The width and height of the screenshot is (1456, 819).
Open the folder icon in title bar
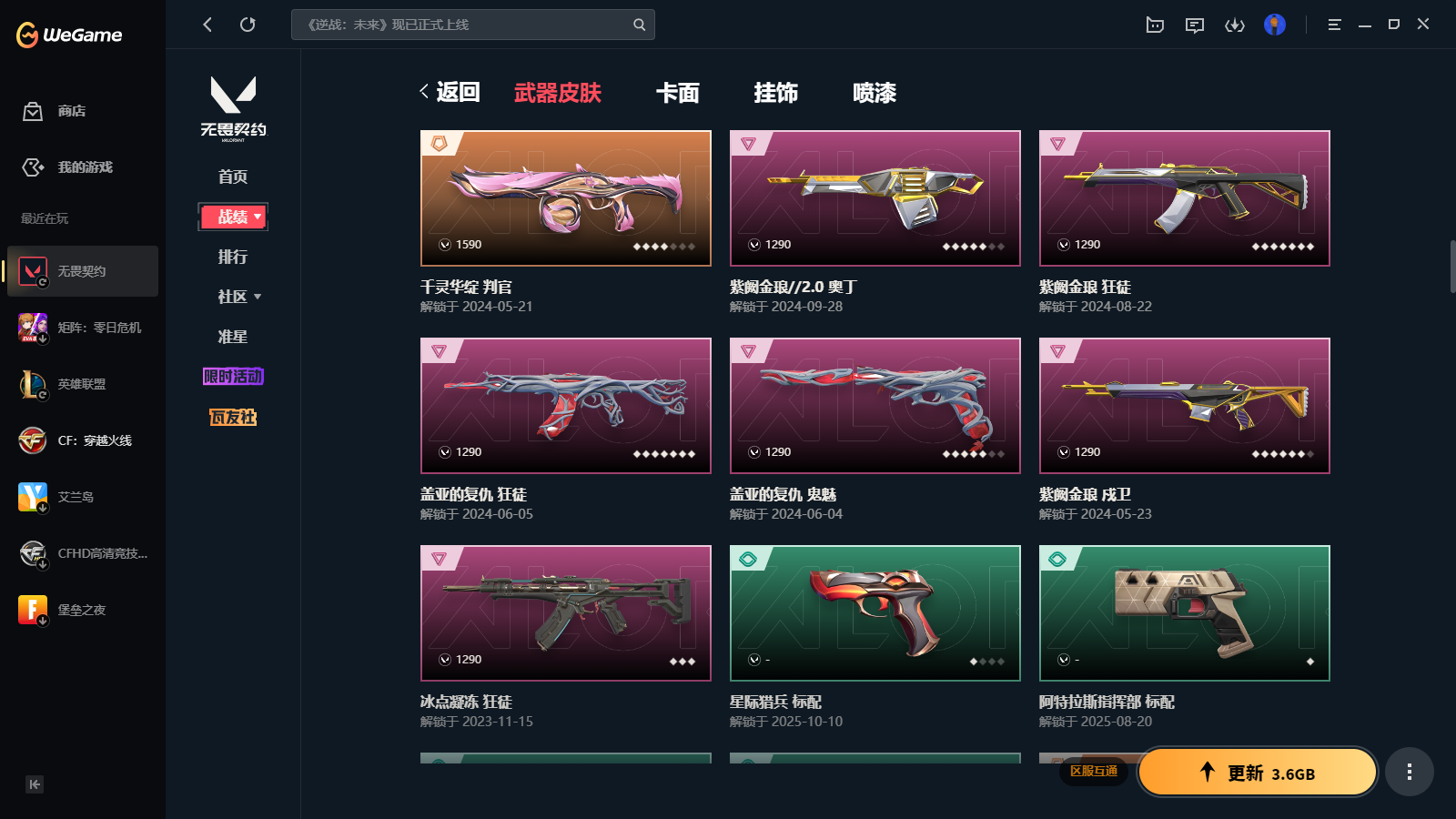pyautogui.click(x=1155, y=25)
